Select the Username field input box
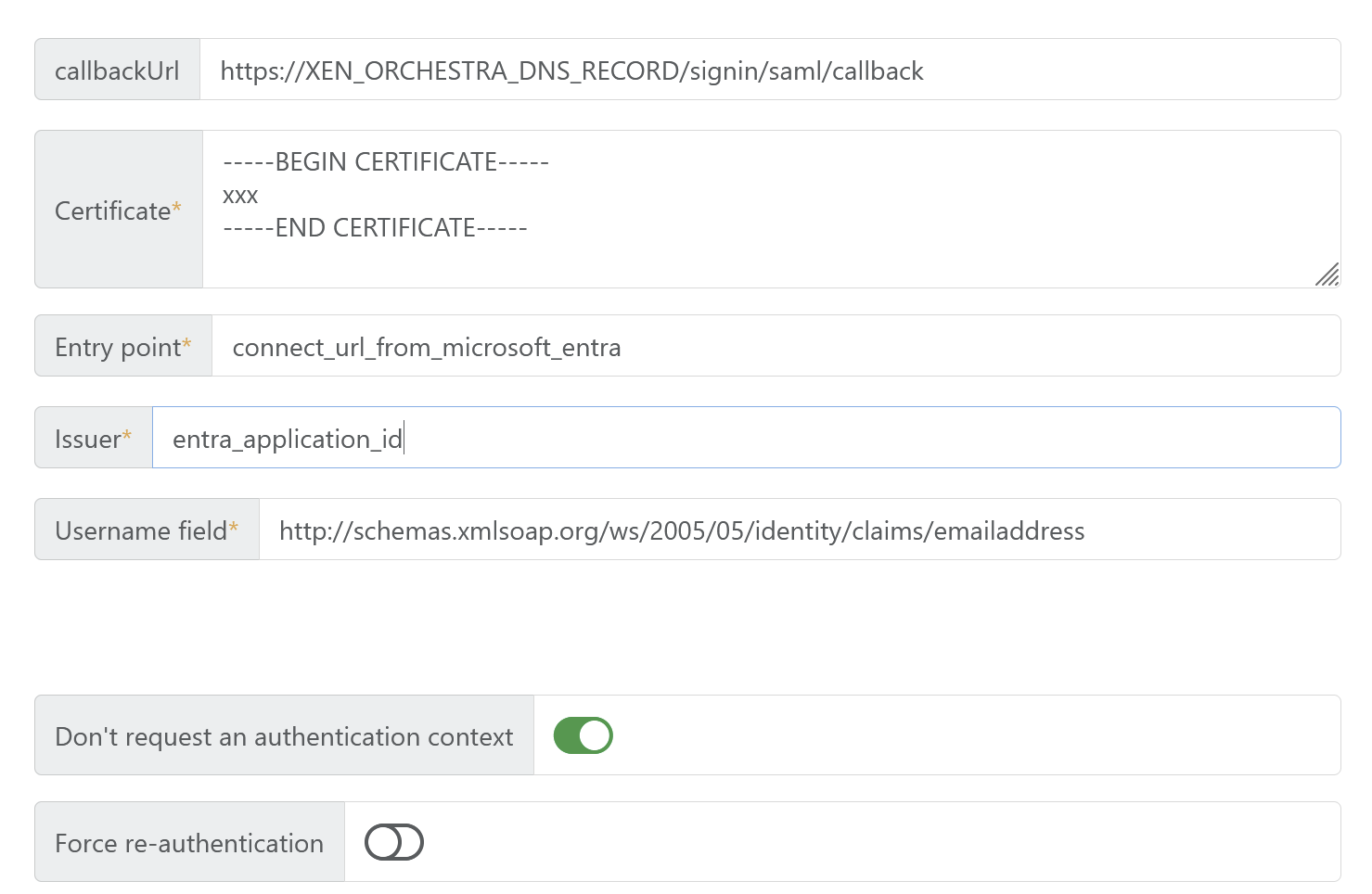This screenshot has width=1372, height=894. tap(799, 530)
